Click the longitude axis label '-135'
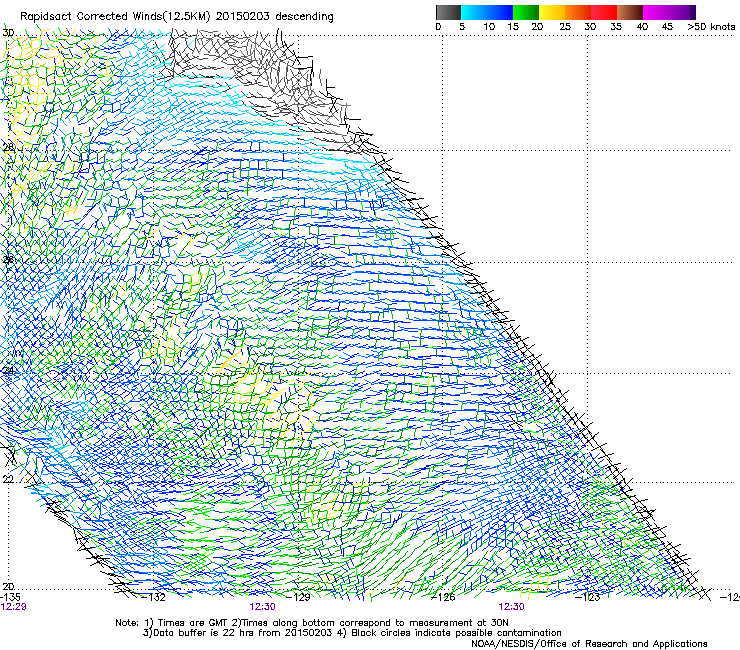 click(10, 597)
